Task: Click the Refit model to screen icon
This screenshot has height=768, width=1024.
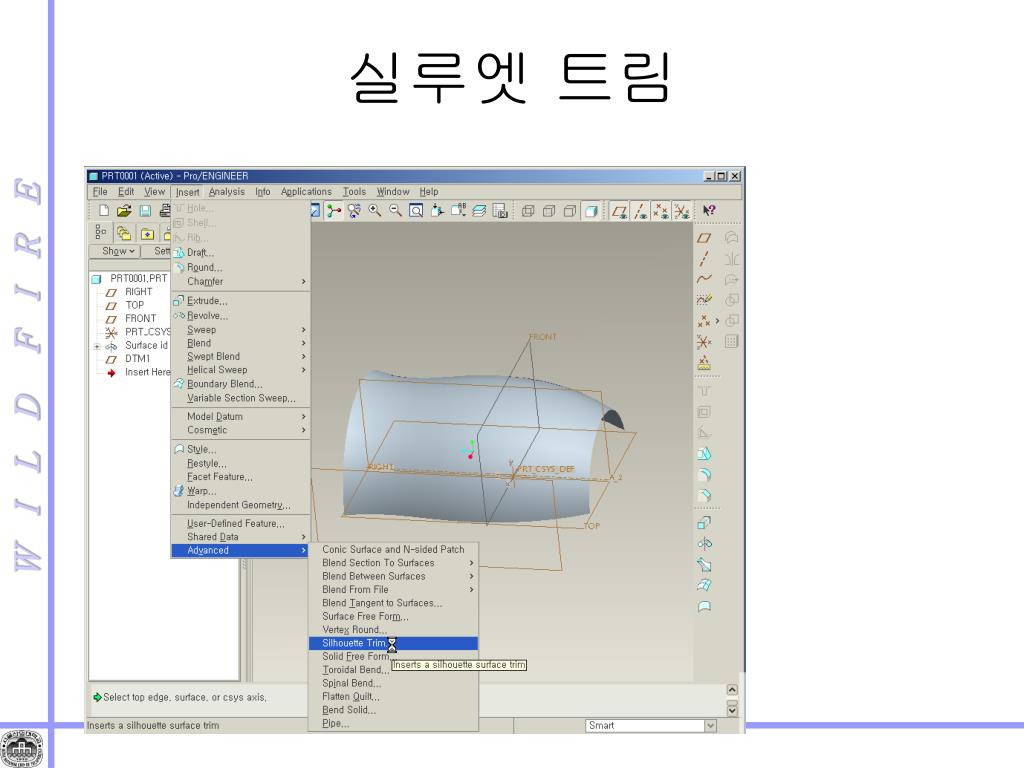Action: click(x=416, y=210)
